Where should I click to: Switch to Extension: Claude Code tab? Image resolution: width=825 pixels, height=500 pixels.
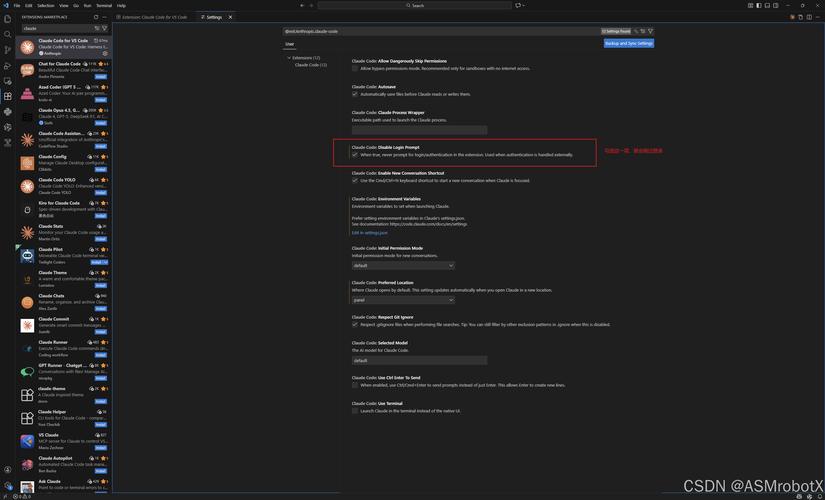[x=153, y=17]
